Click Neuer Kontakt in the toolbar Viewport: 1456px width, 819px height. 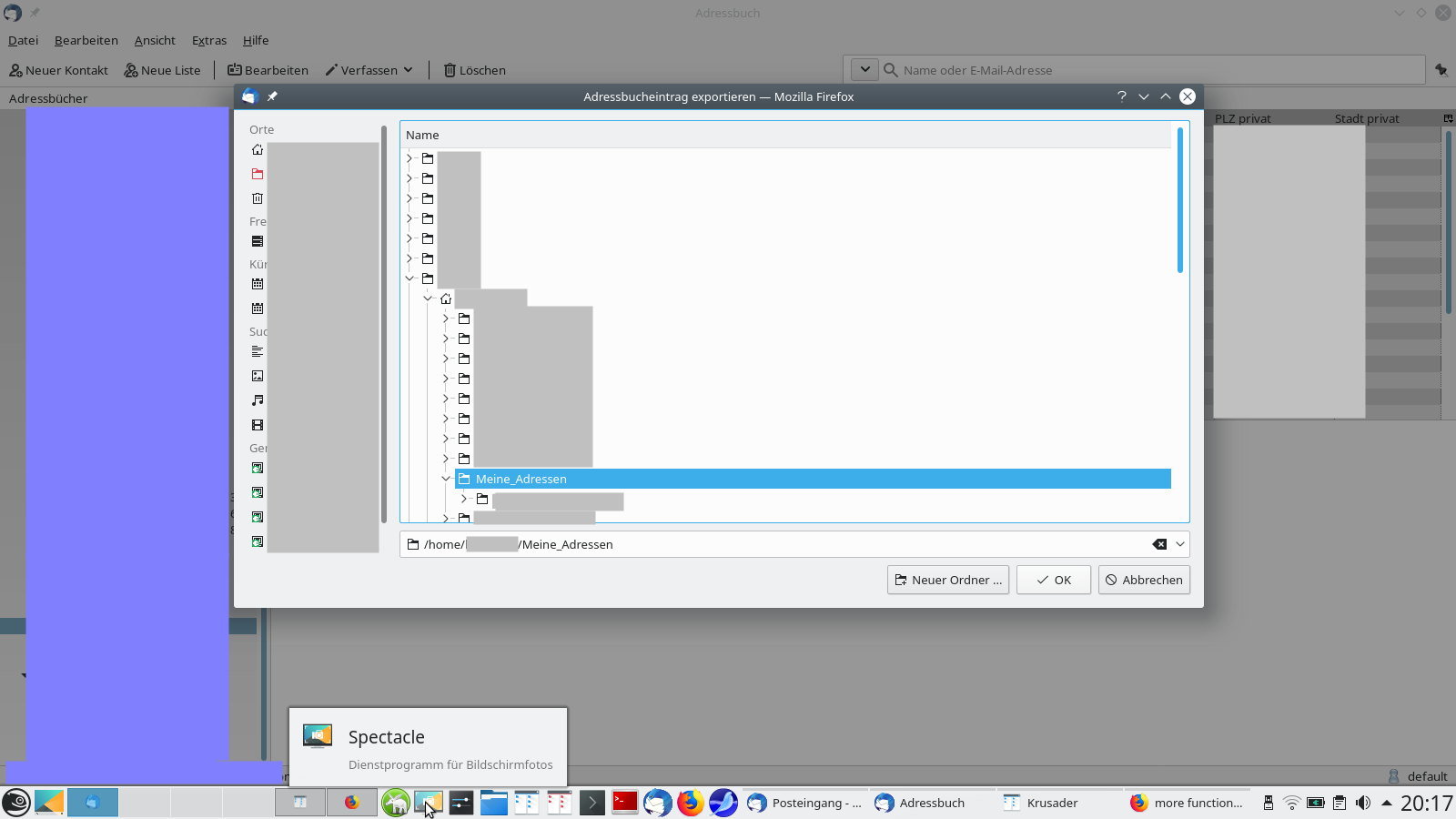[x=59, y=70]
